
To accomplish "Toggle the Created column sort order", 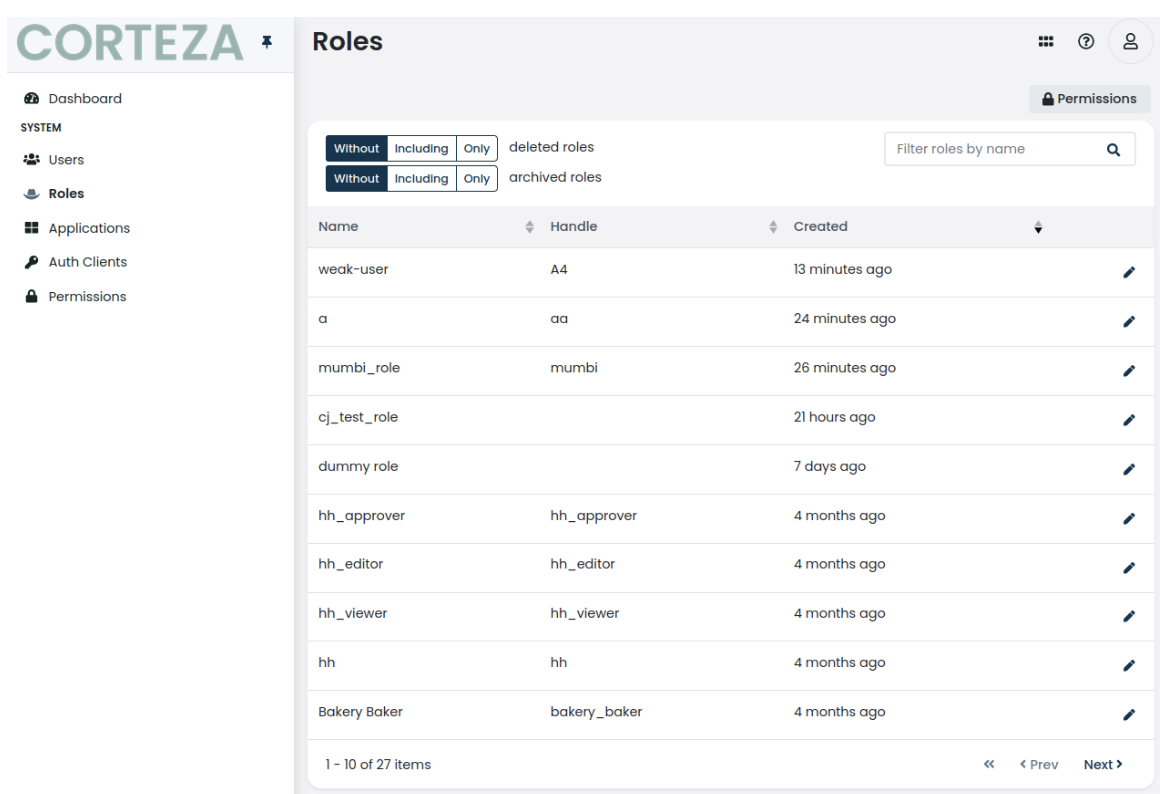I will point(1038,228).
